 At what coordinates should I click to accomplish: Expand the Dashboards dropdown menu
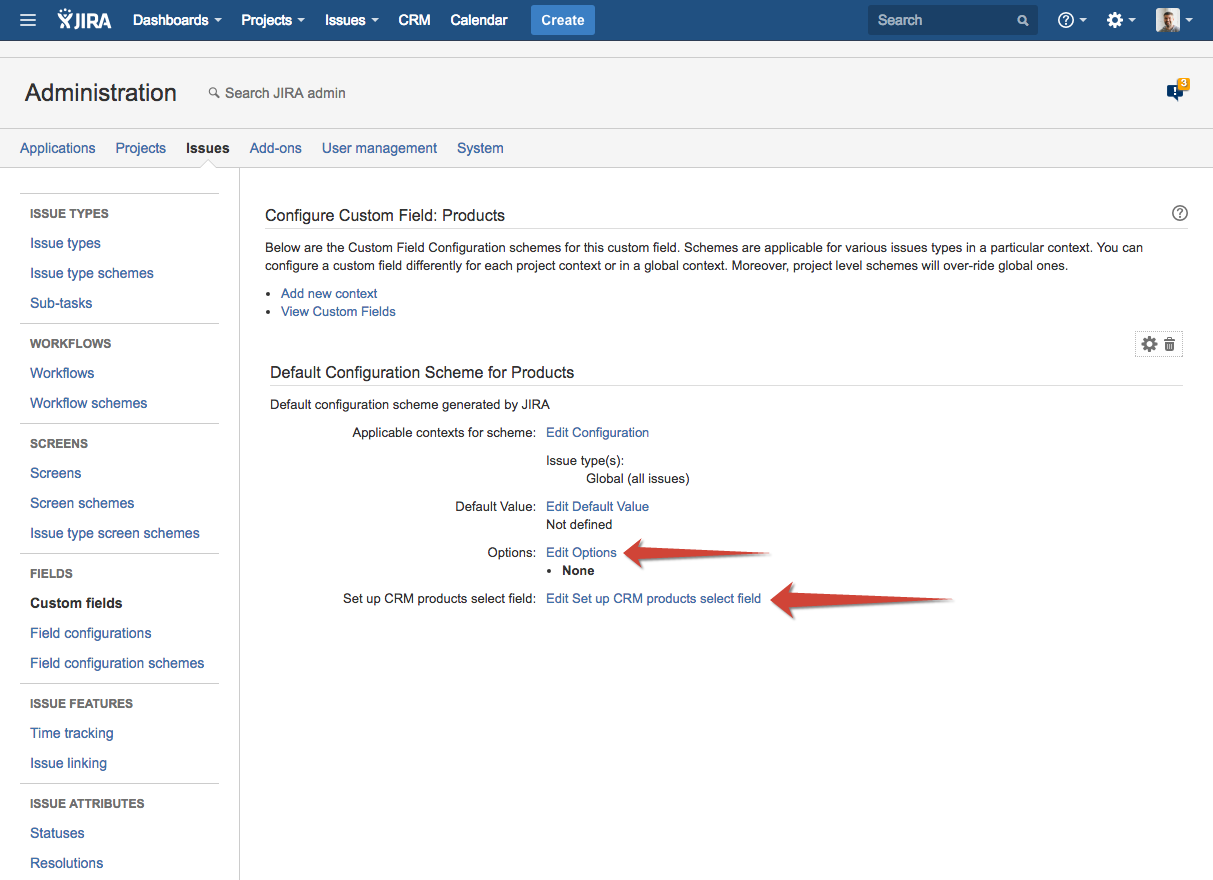(x=177, y=20)
